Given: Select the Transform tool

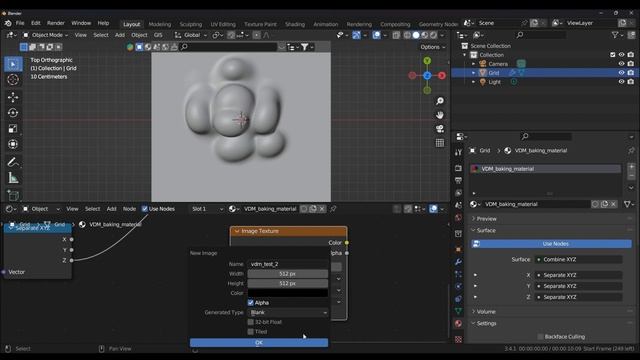Looking at the screenshot, I should [13, 144].
